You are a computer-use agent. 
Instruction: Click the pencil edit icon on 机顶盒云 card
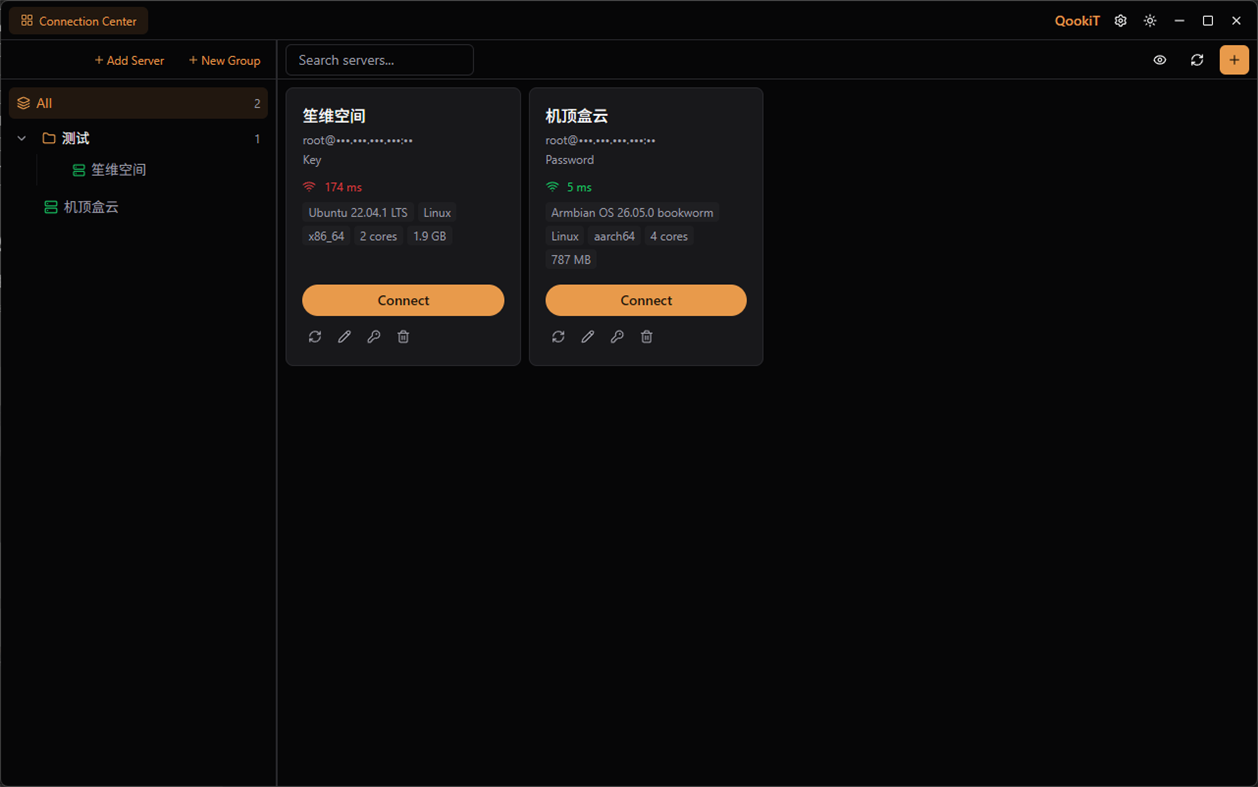tap(588, 337)
